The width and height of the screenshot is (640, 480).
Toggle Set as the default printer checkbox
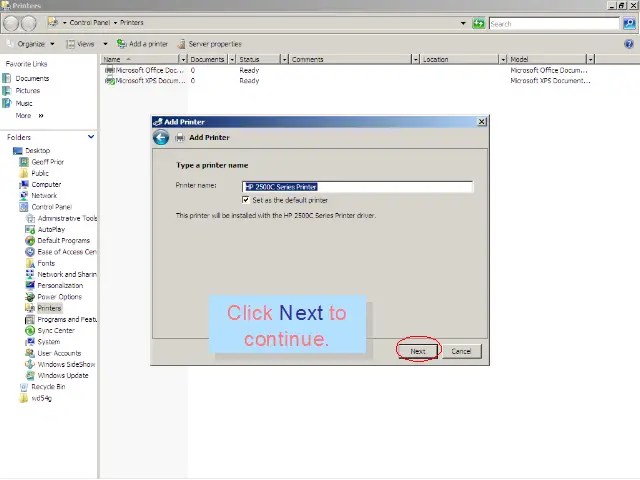[246, 200]
